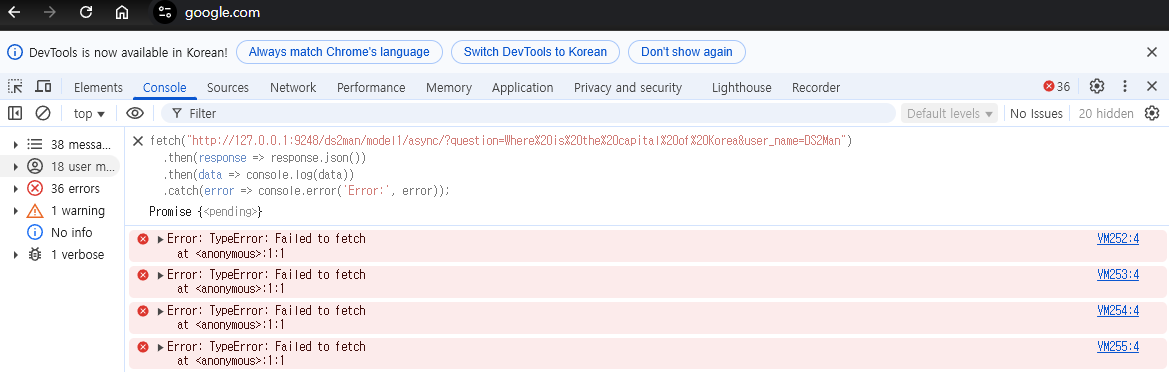Screen dimensions: 1169x372
Task: Toggle live expression eye icon
Action: click(x=135, y=113)
